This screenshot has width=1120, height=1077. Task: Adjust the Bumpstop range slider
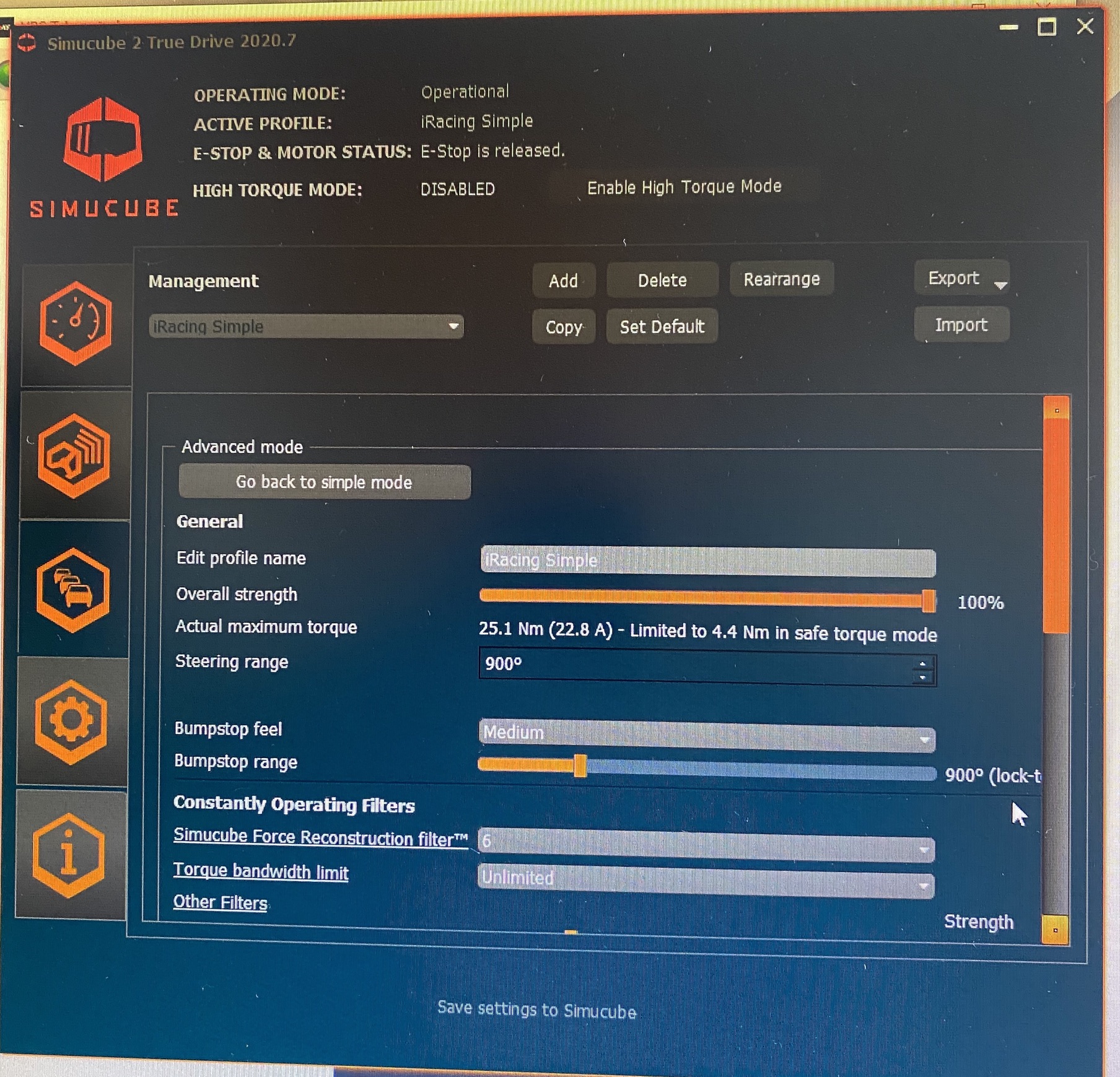707,769
